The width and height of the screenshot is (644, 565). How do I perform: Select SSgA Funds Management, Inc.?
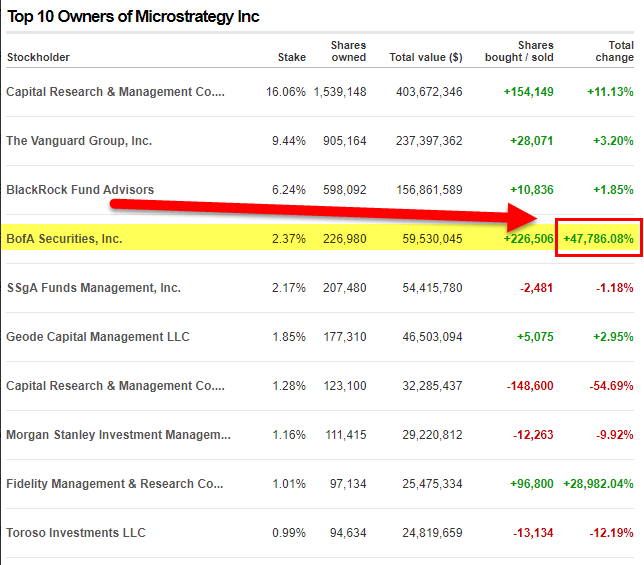[93, 288]
